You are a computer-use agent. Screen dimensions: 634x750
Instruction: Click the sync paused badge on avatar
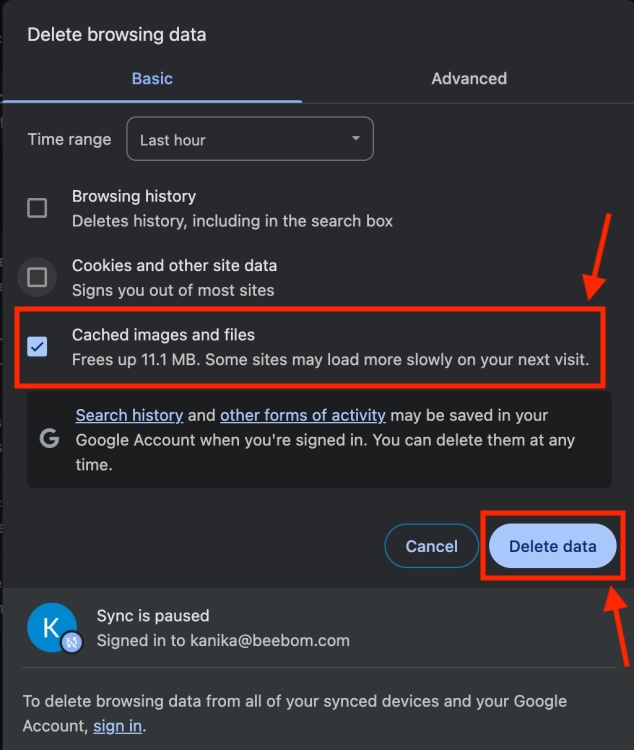(71, 643)
